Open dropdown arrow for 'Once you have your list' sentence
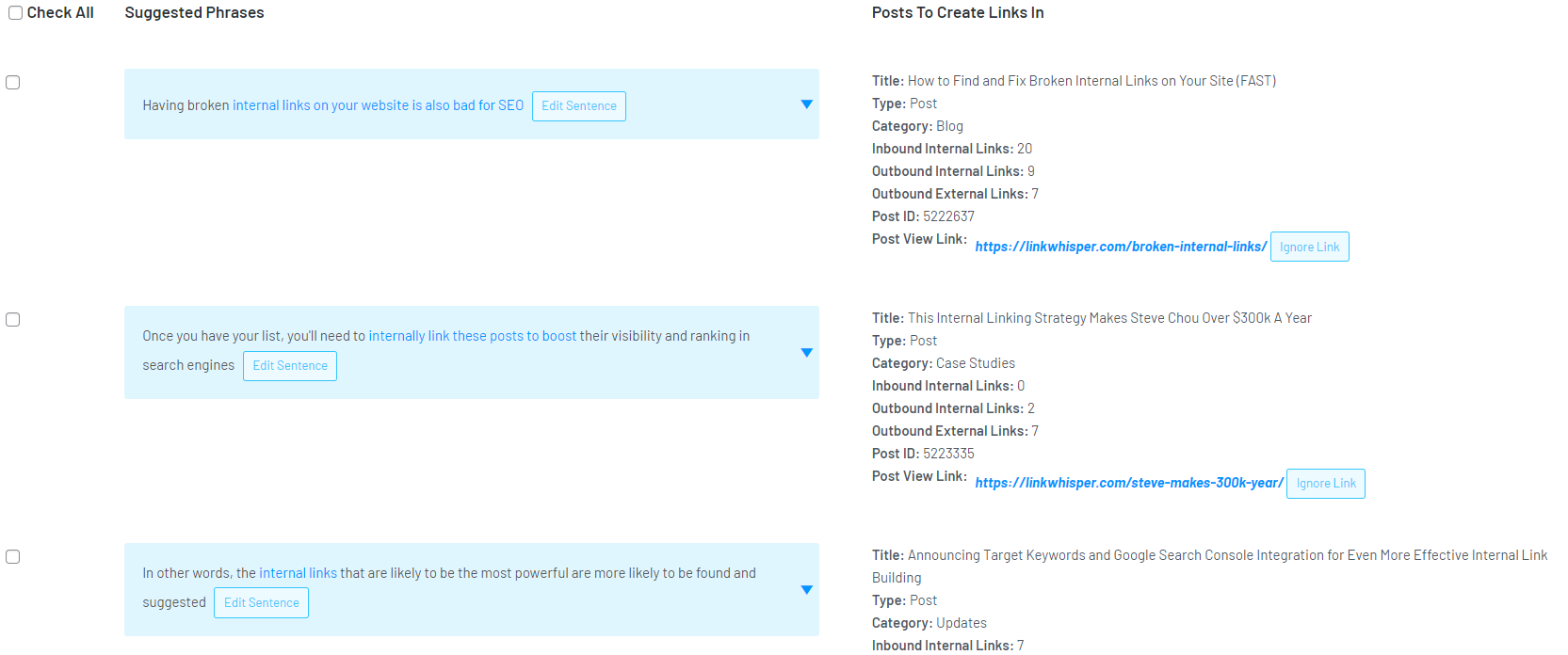The width and height of the screenshot is (1568, 655). tap(806, 352)
